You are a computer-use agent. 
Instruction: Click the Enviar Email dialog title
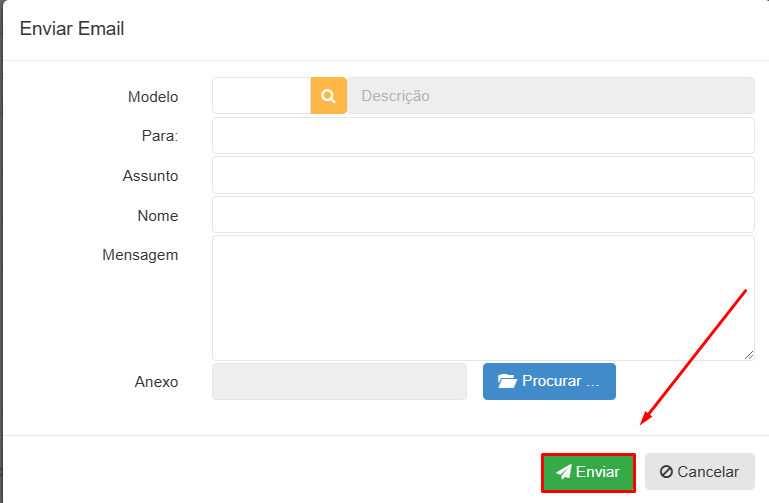[x=72, y=29]
